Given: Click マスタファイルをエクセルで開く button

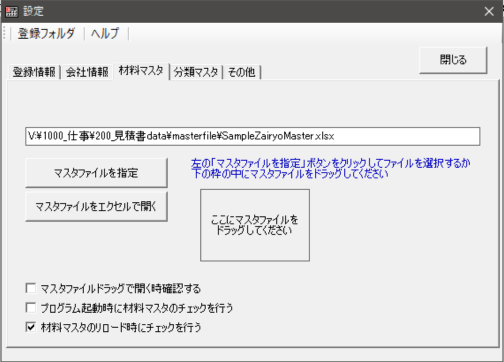Looking at the screenshot, I should (96, 206).
